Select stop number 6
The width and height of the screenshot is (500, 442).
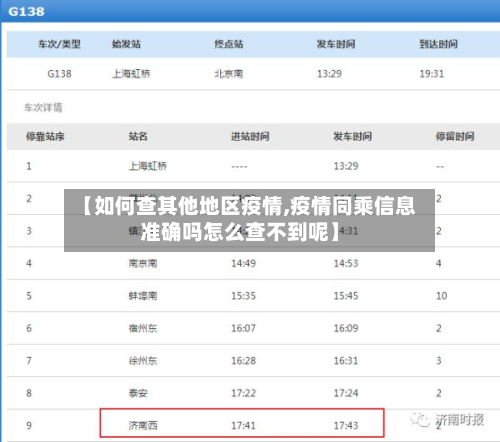pos(29,328)
